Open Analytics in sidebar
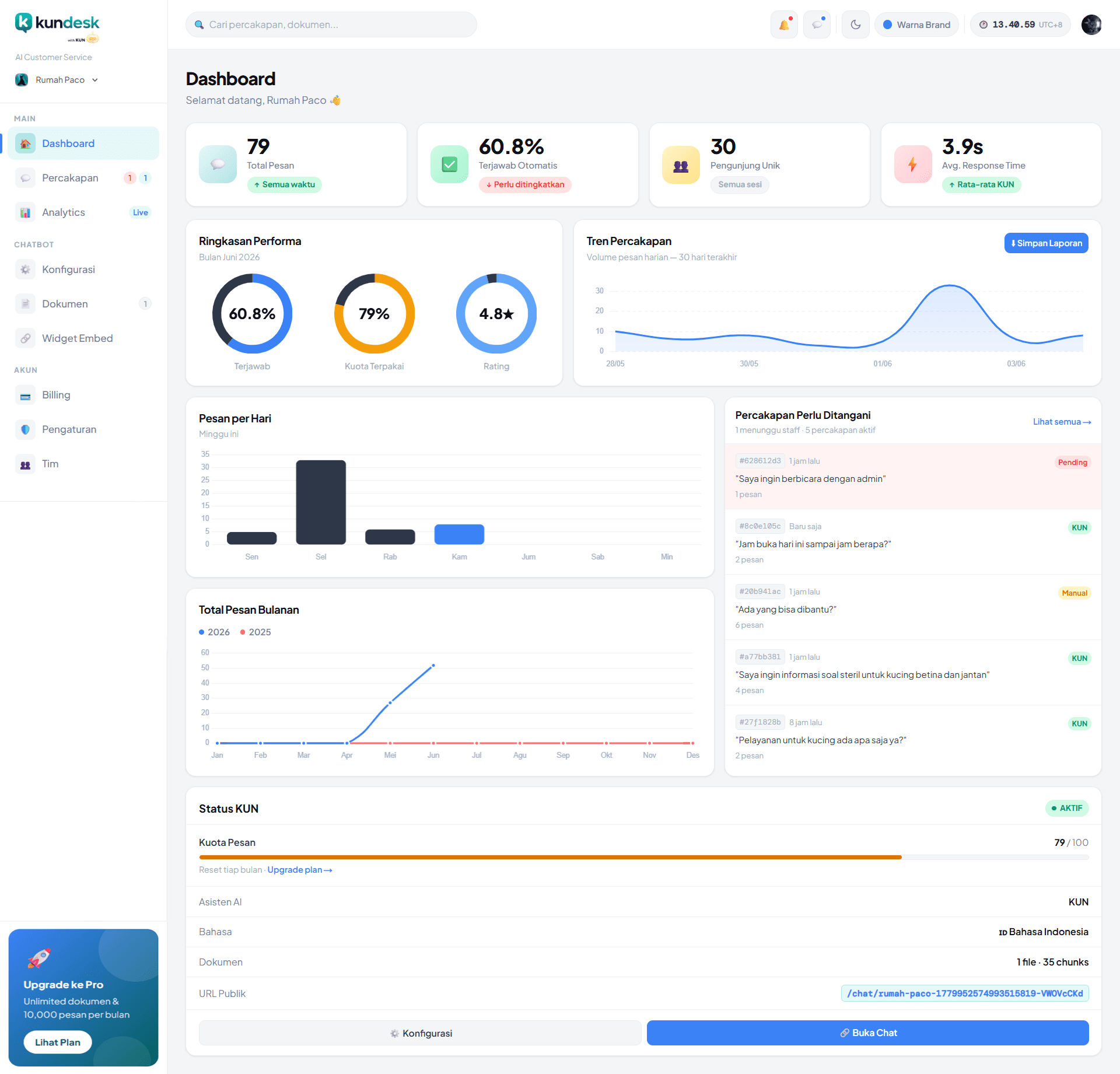The image size is (1120, 1074). (83, 212)
